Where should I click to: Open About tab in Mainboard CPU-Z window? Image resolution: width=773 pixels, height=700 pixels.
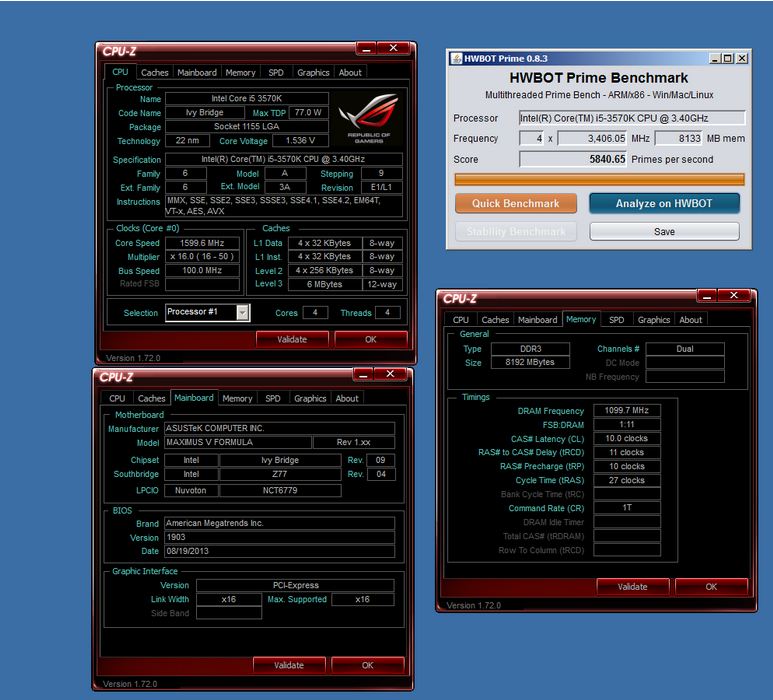pyautogui.click(x=347, y=398)
